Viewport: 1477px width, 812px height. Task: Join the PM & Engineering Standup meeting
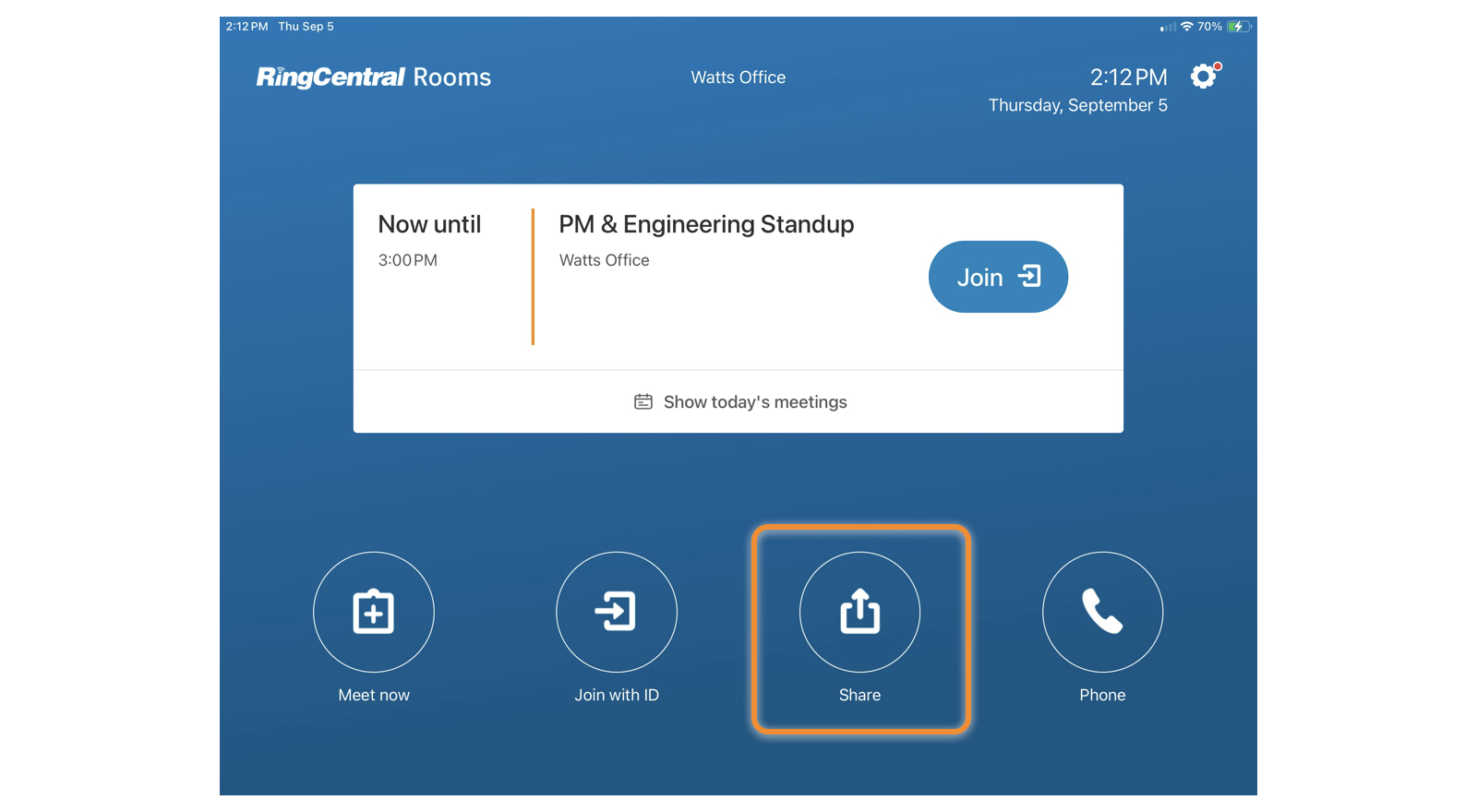(997, 277)
